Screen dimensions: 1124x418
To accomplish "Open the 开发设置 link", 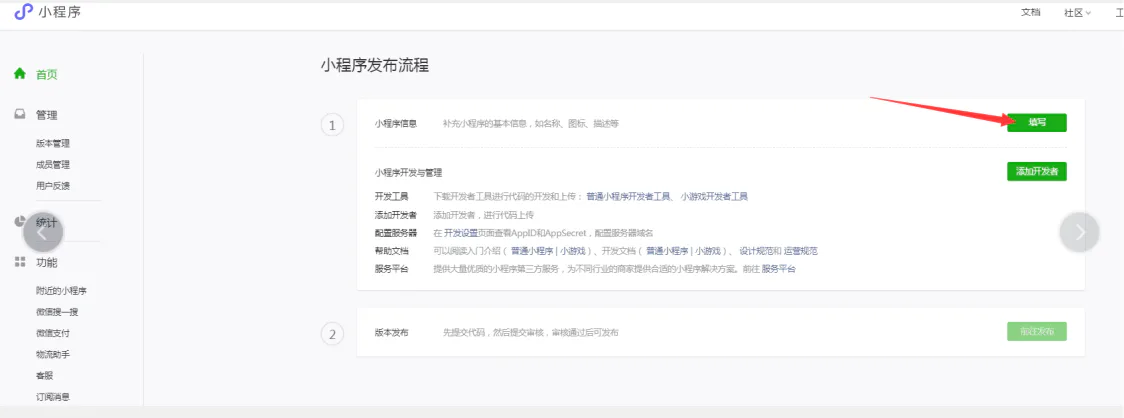I will point(461,233).
